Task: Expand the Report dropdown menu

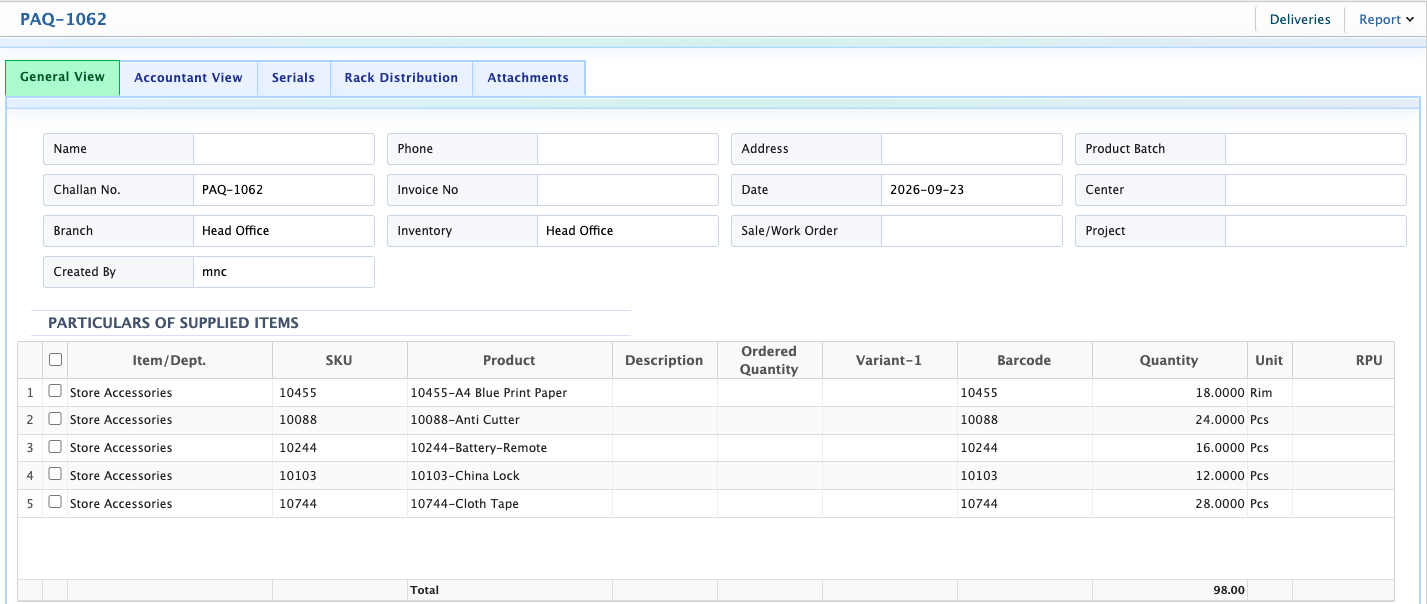Action: (1386, 20)
